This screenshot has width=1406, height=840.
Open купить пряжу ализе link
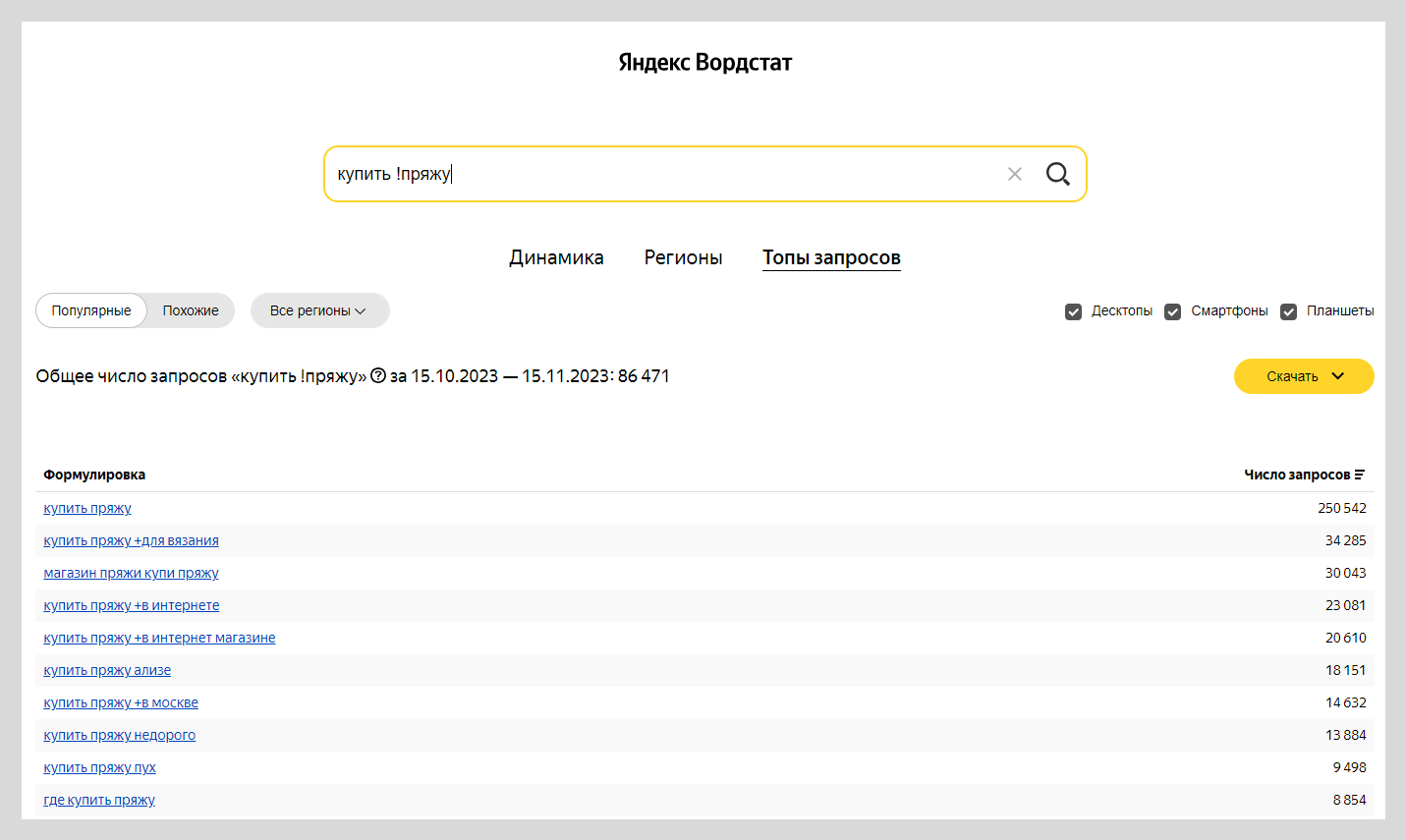pos(107,670)
